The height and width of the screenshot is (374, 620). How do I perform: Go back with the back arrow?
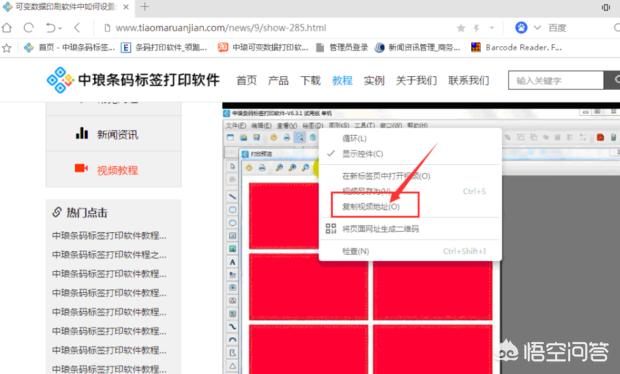click(x=77, y=28)
